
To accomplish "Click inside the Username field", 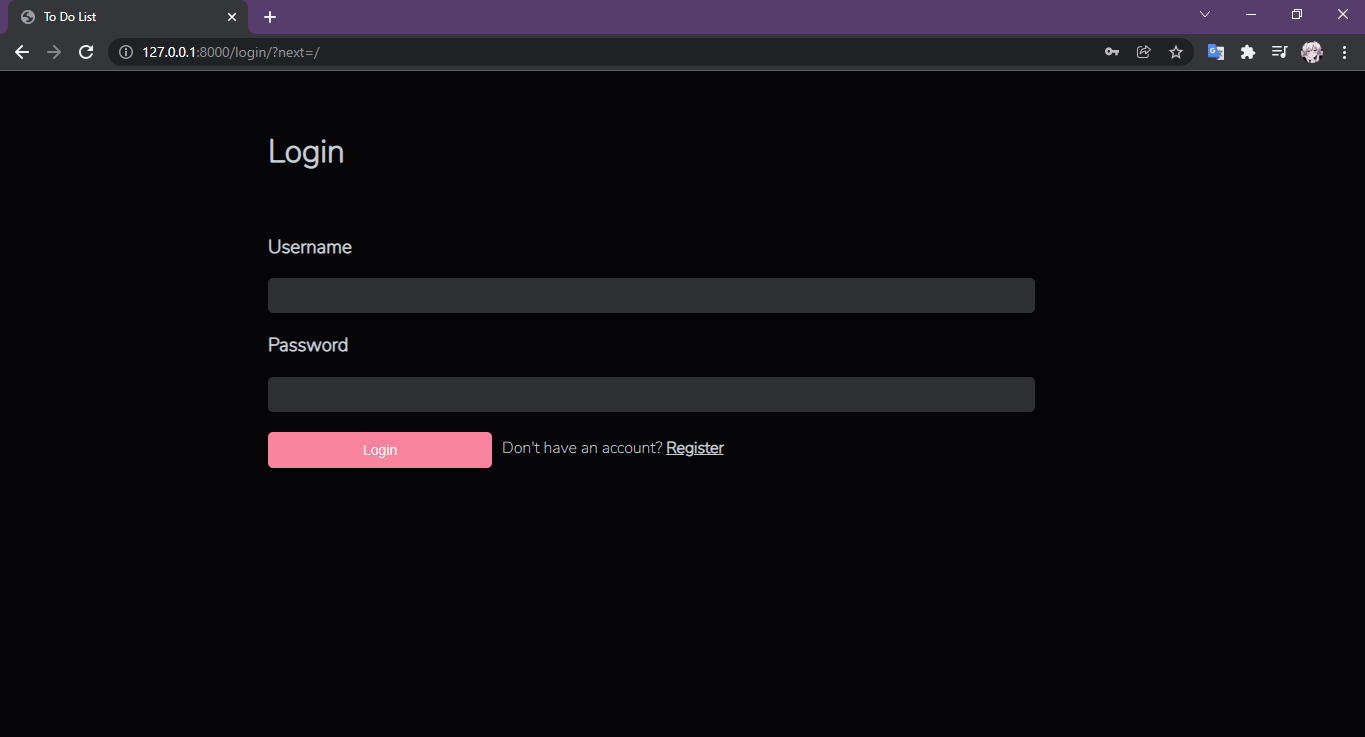I will [650, 295].
